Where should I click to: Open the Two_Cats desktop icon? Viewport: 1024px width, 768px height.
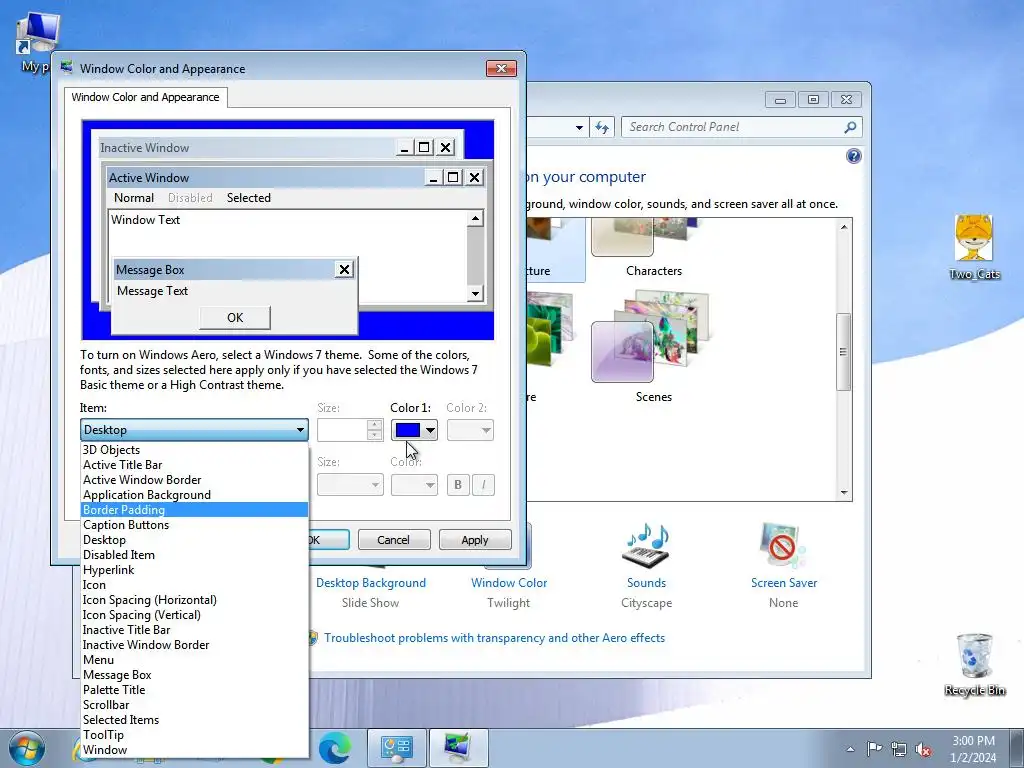pyautogui.click(x=974, y=247)
